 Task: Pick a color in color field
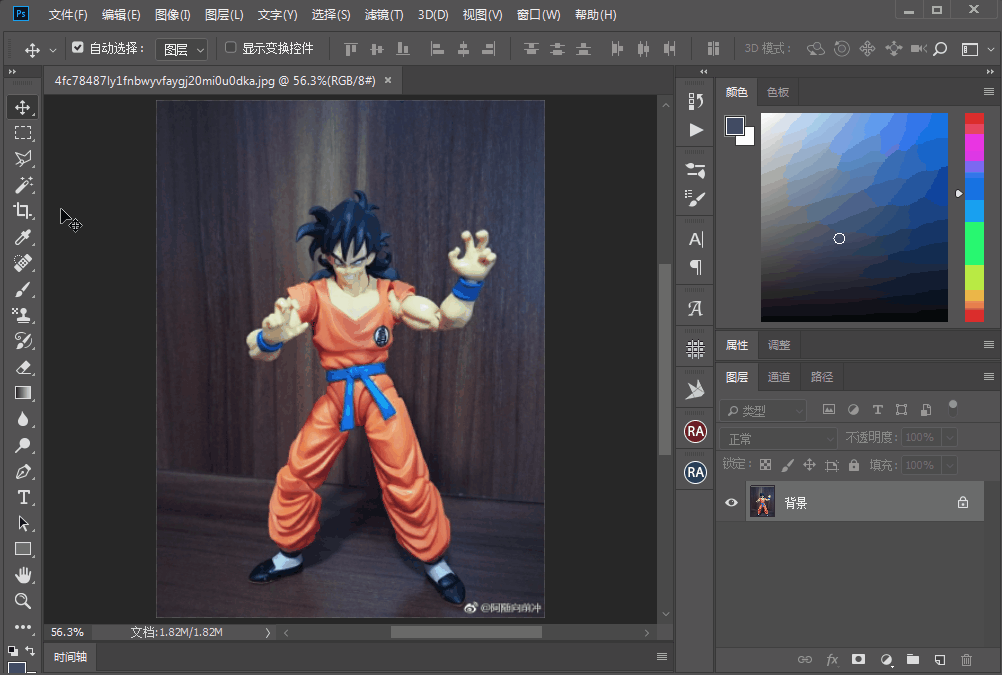point(854,217)
